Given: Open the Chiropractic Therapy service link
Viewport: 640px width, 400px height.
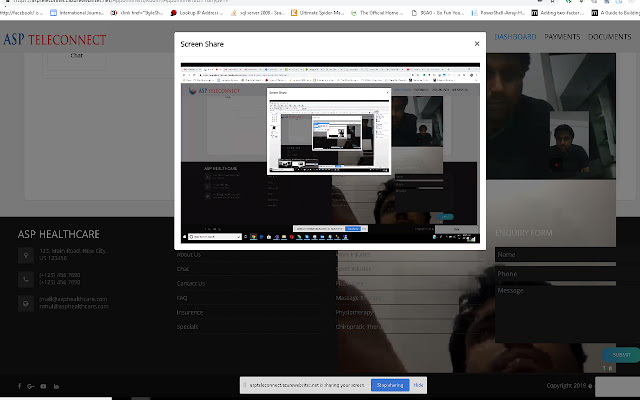Looking at the screenshot, I should [x=358, y=327].
